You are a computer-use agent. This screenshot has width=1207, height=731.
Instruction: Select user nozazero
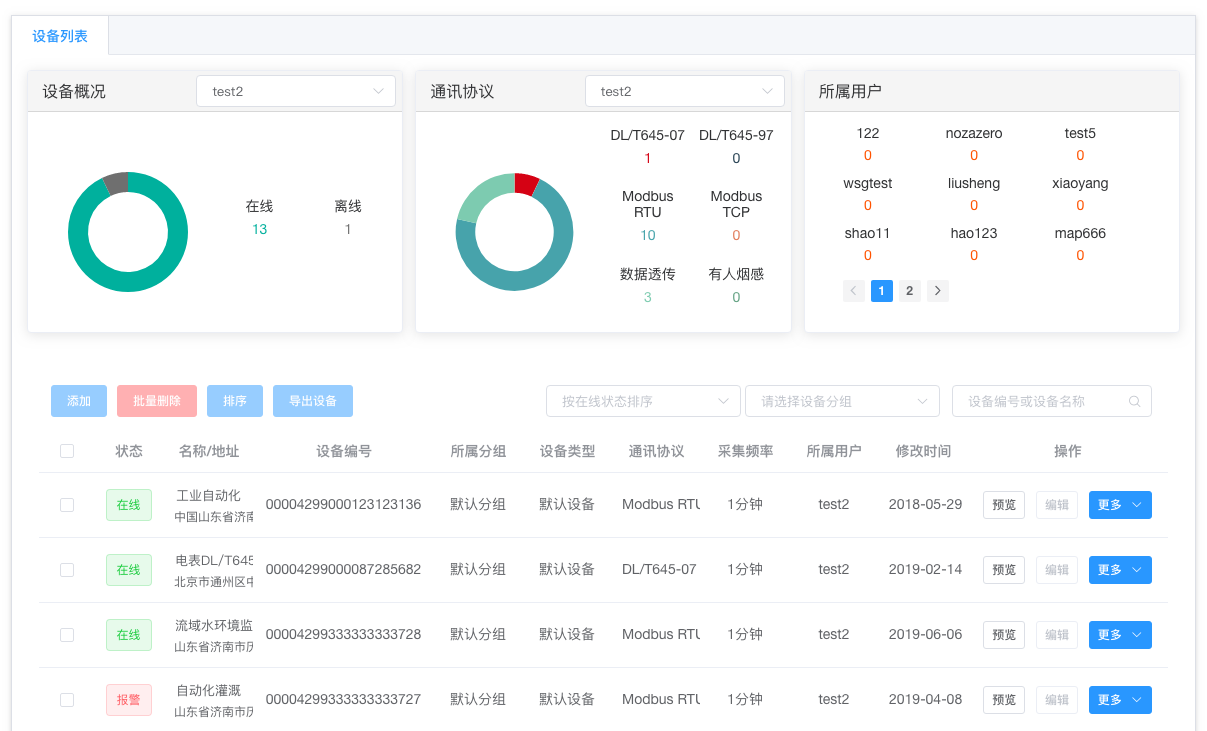pos(974,133)
